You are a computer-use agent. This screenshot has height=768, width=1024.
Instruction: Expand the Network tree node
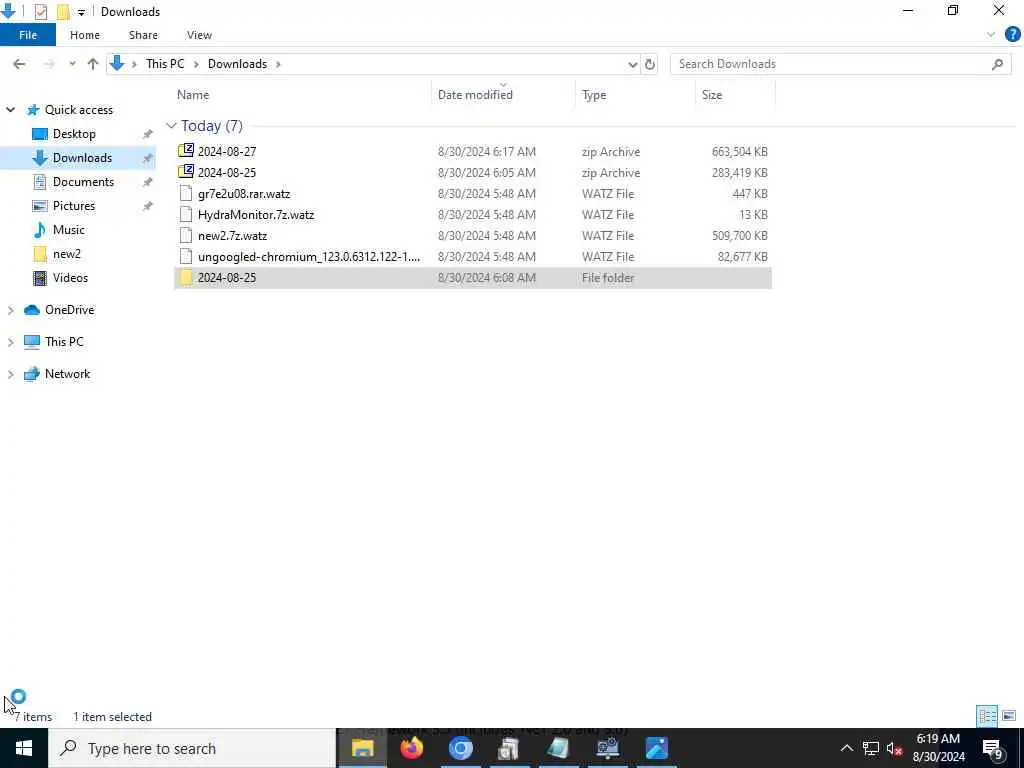[x=10, y=374]
